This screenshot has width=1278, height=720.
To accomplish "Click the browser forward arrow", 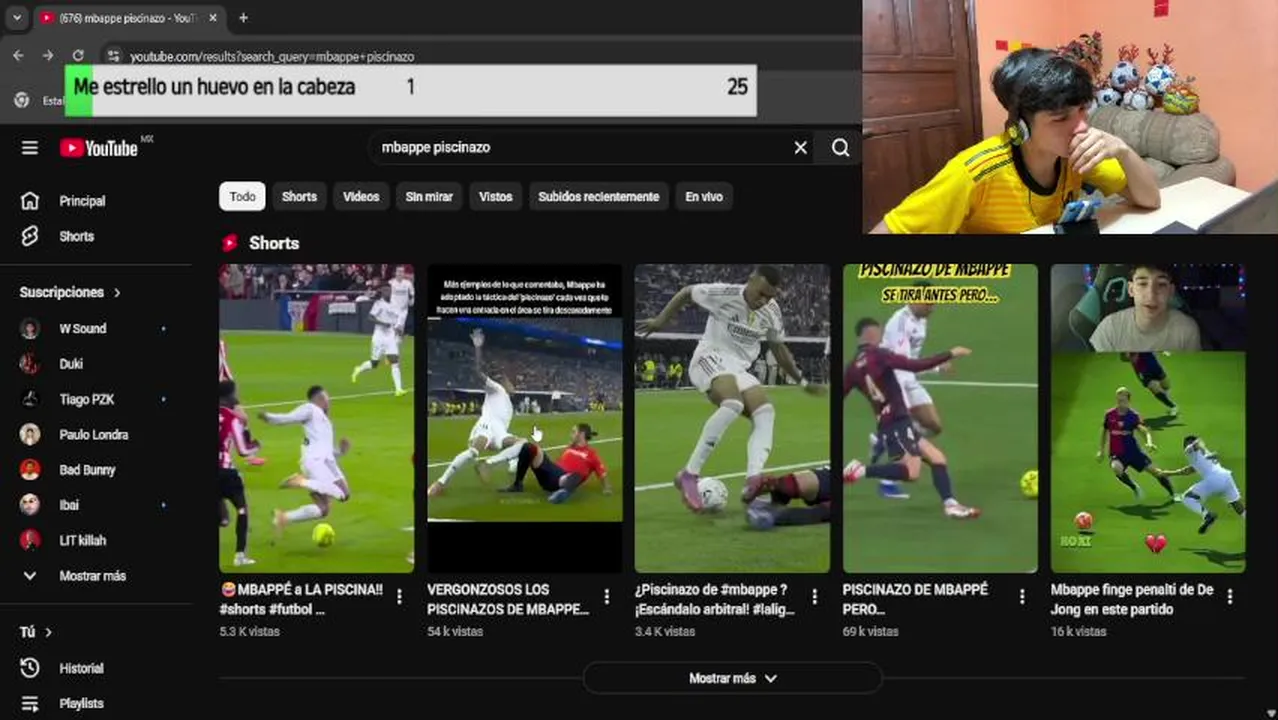I will 48,56.
